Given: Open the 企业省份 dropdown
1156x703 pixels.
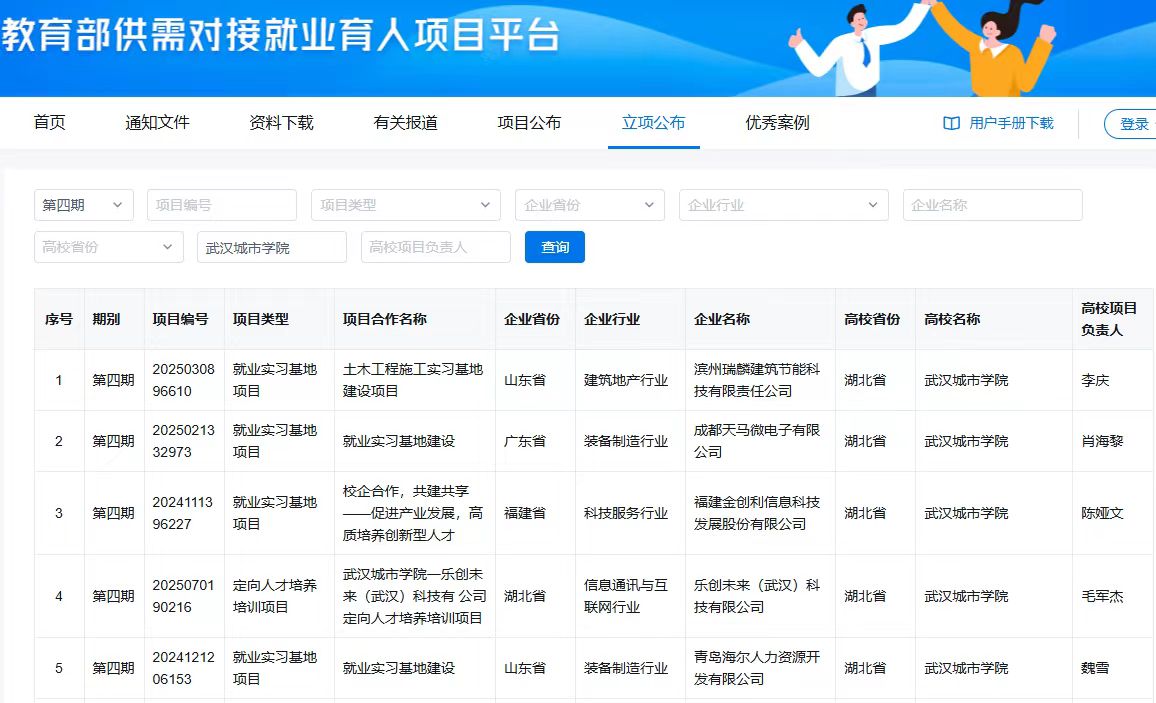Looking at the screenshot, I should [589, 205].
